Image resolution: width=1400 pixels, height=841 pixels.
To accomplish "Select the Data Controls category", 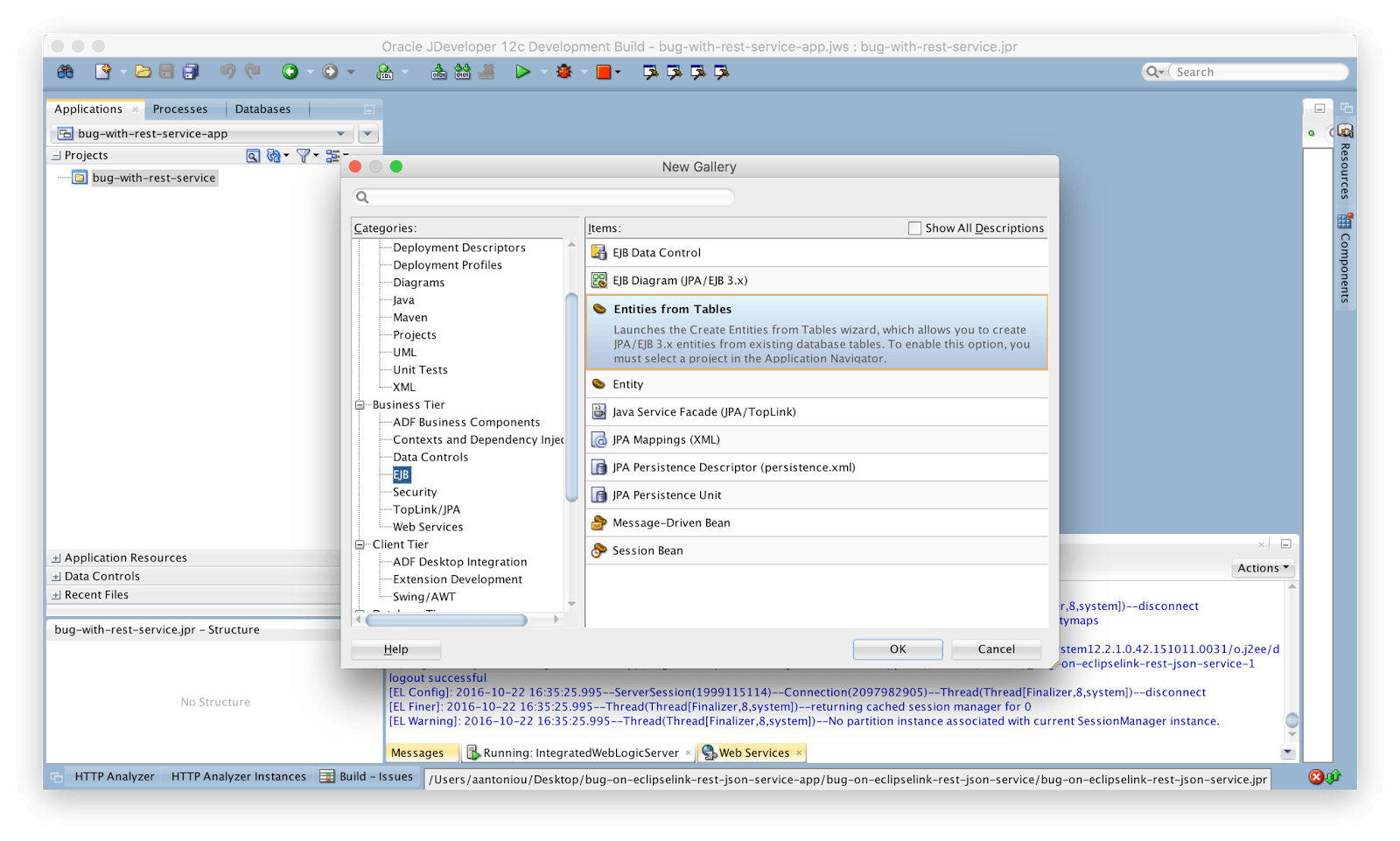I will pos(430,457).
